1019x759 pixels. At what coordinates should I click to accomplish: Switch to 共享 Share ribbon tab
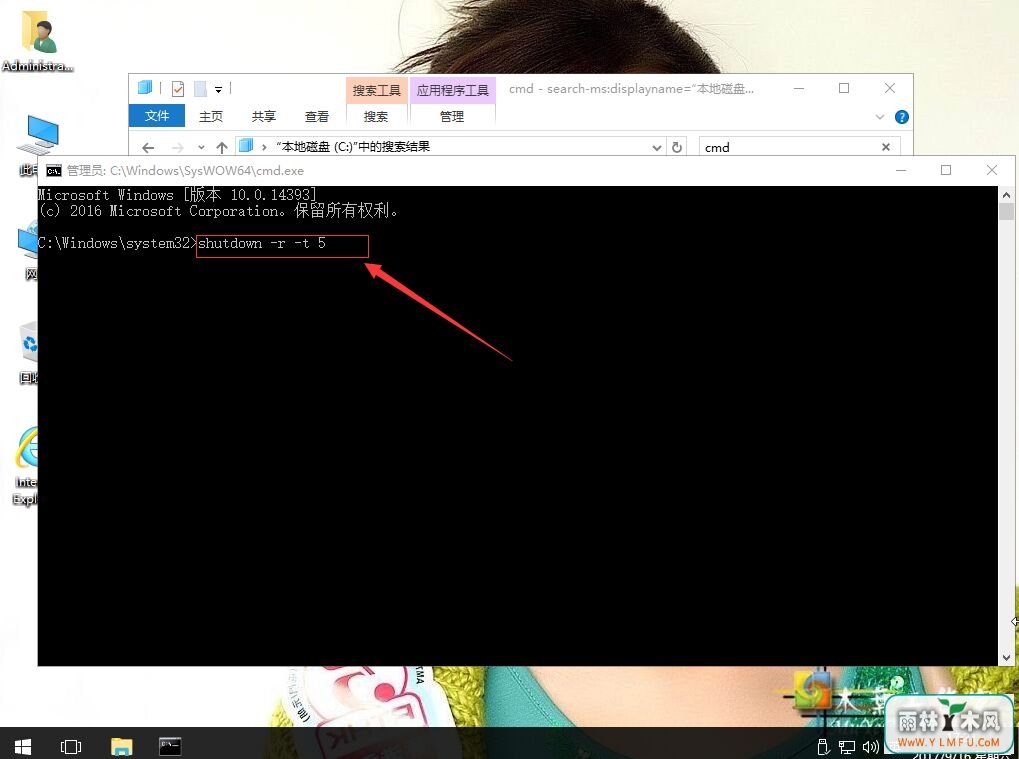(x=264, y=116)
